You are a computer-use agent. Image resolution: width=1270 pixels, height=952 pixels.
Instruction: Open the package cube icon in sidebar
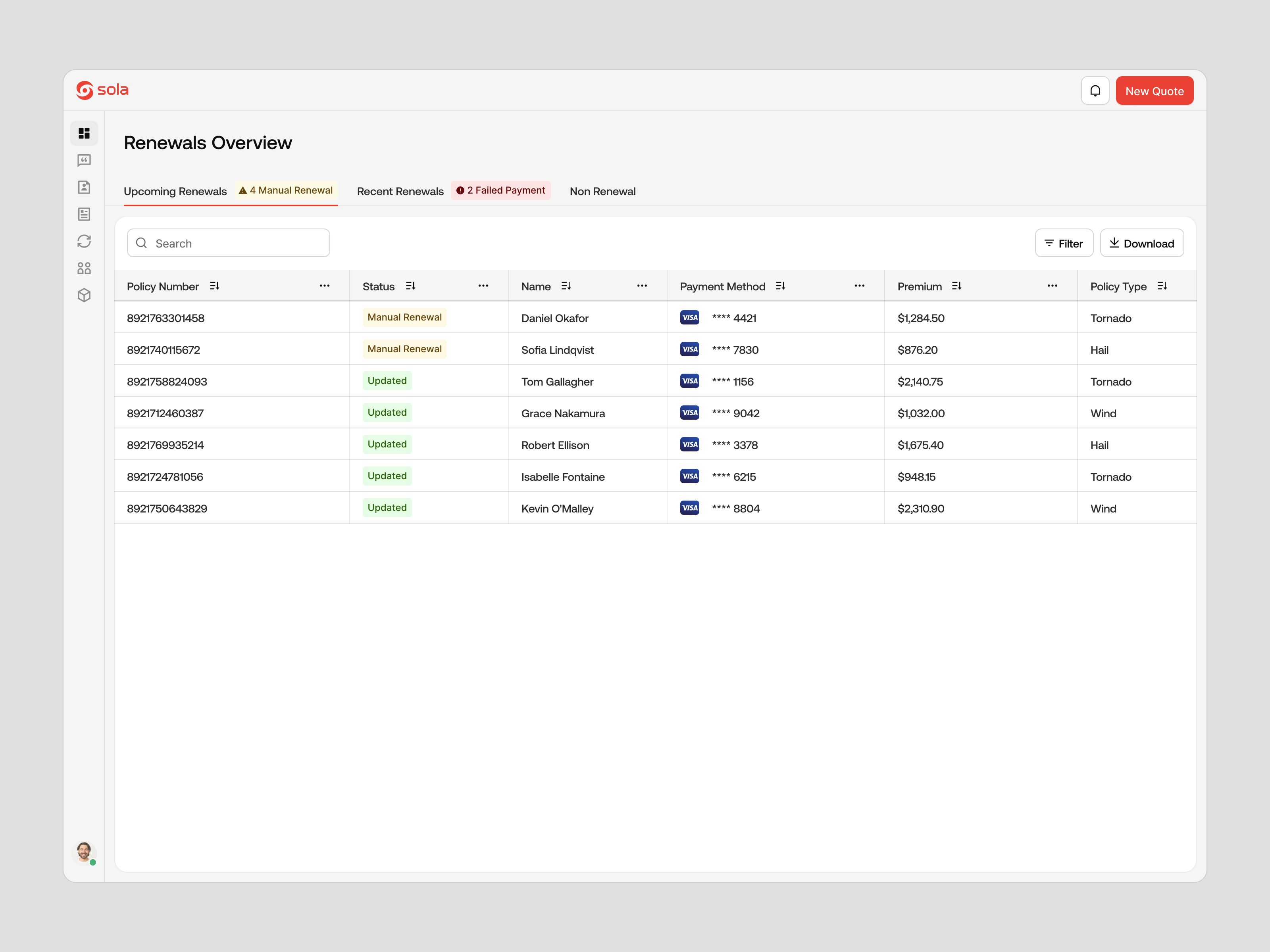click(x=84, y=295)
